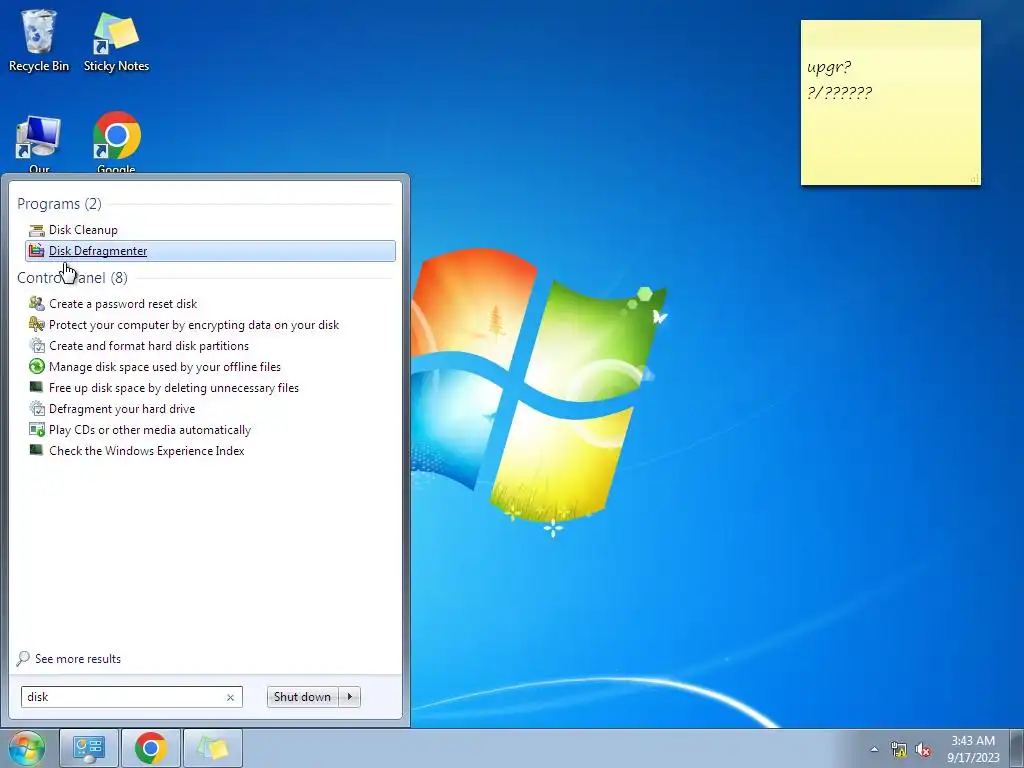Select the Recycle Bin desktop icon

[x=39, y=40]
